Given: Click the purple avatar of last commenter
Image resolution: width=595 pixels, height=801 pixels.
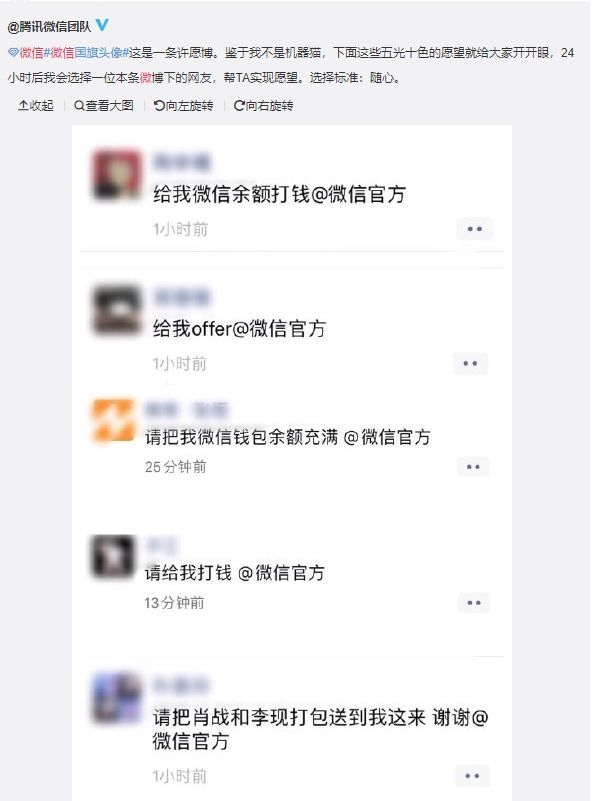Looking at the screenshot, I should click(116, 698).
